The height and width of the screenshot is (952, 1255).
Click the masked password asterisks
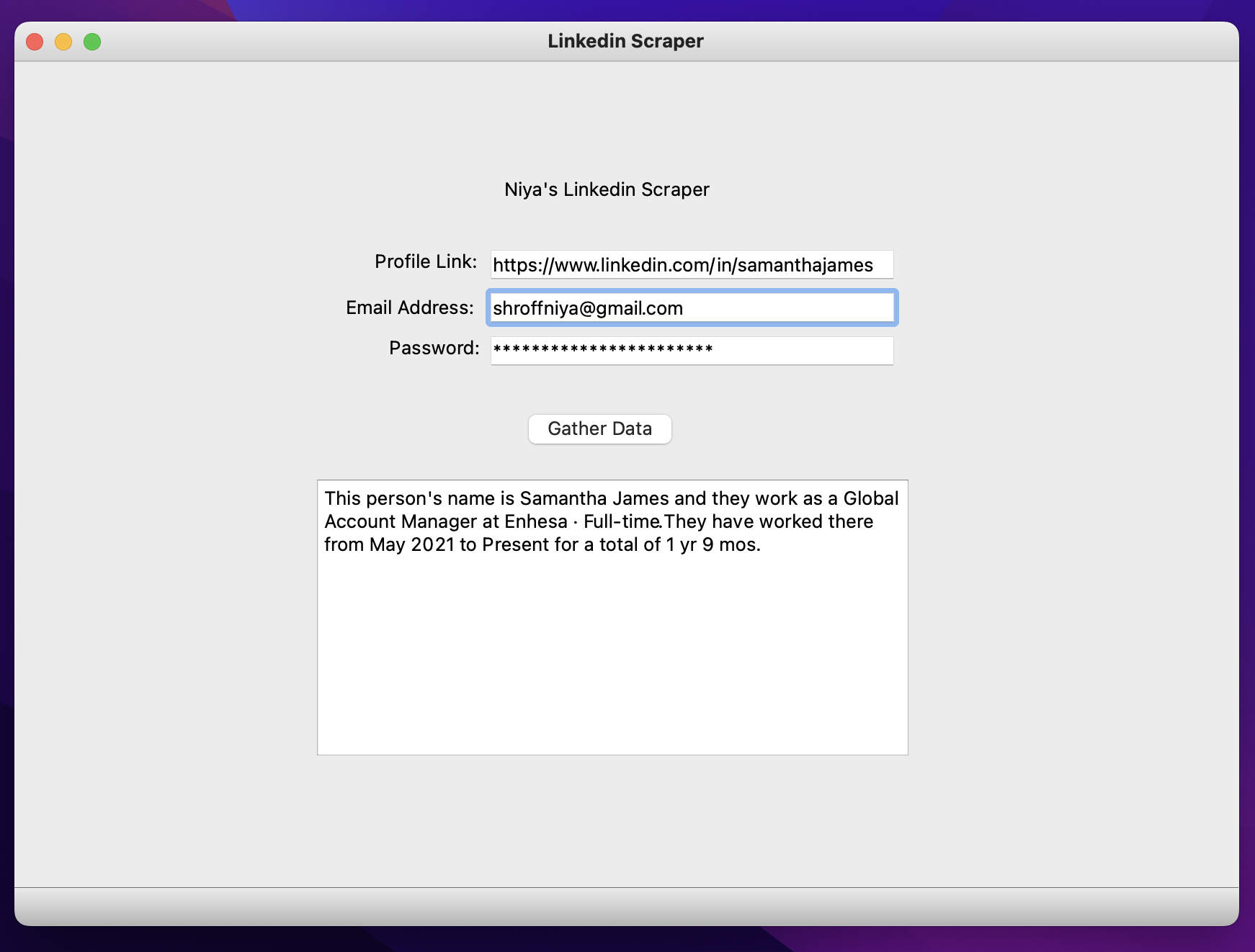click(601, 350)
